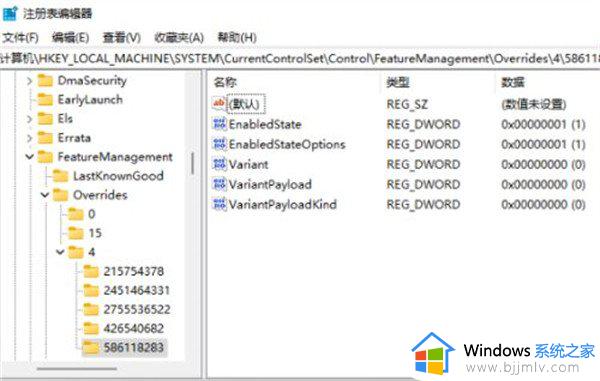Click folder icon of key 586118283

coord(91,347)
